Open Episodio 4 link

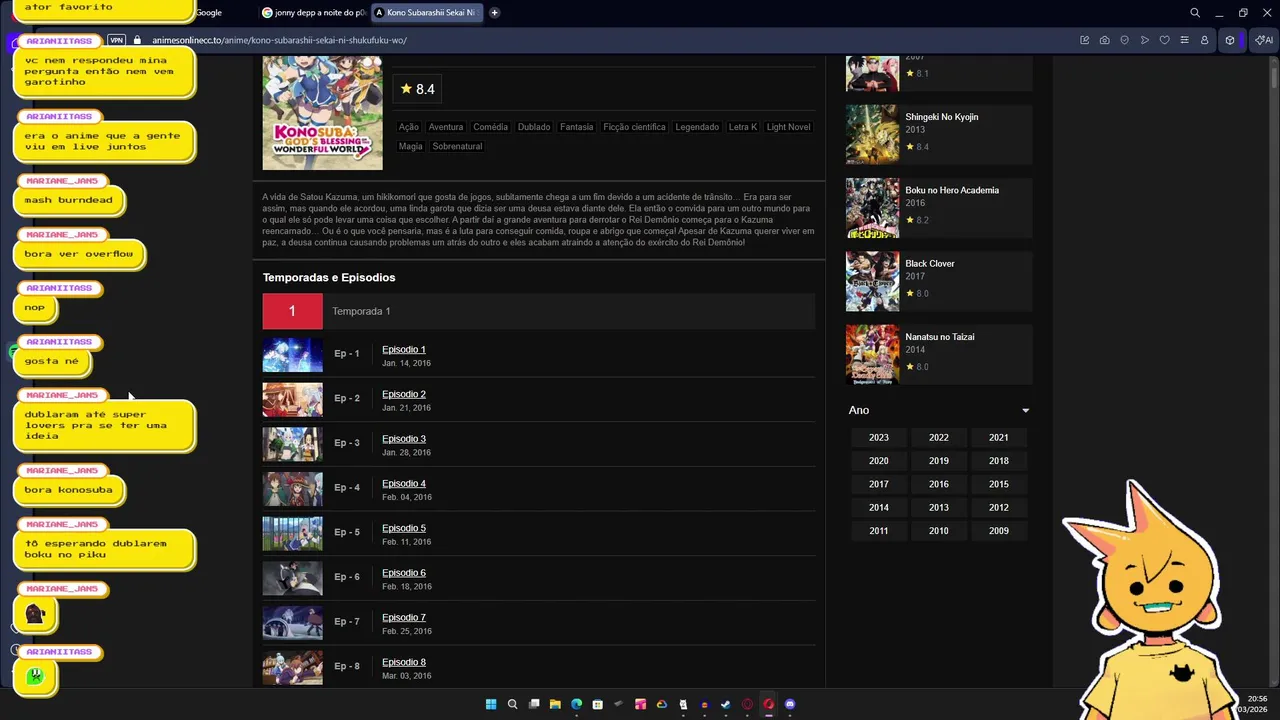(404, 484)
